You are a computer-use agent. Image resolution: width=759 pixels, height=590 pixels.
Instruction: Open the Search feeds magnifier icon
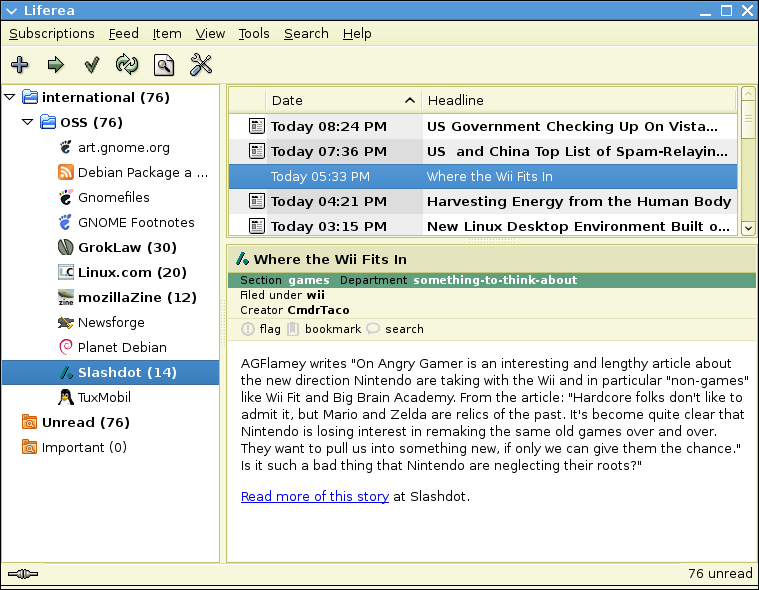(164, 65)
